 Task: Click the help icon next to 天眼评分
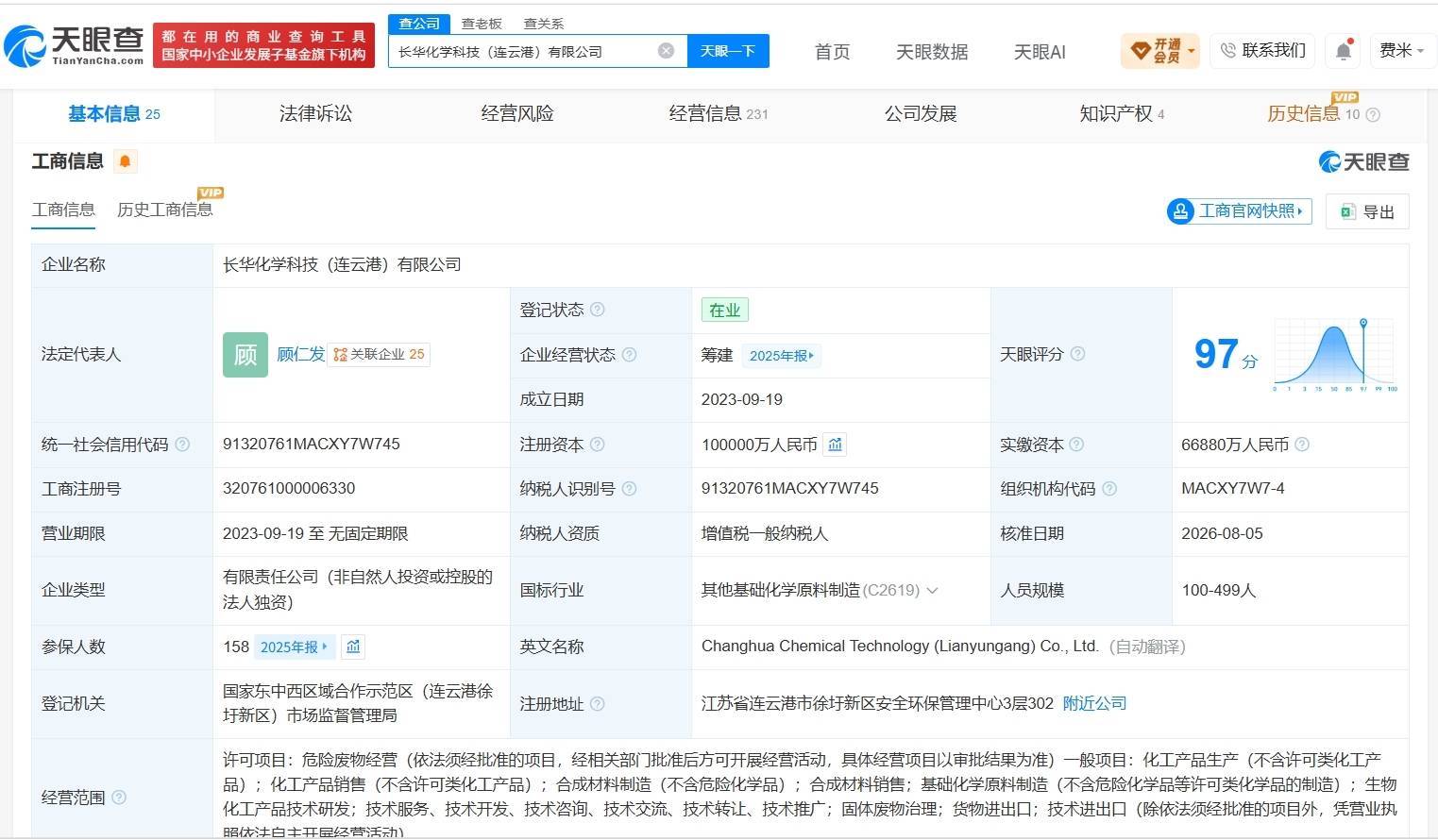click(x=1077, y=354)
